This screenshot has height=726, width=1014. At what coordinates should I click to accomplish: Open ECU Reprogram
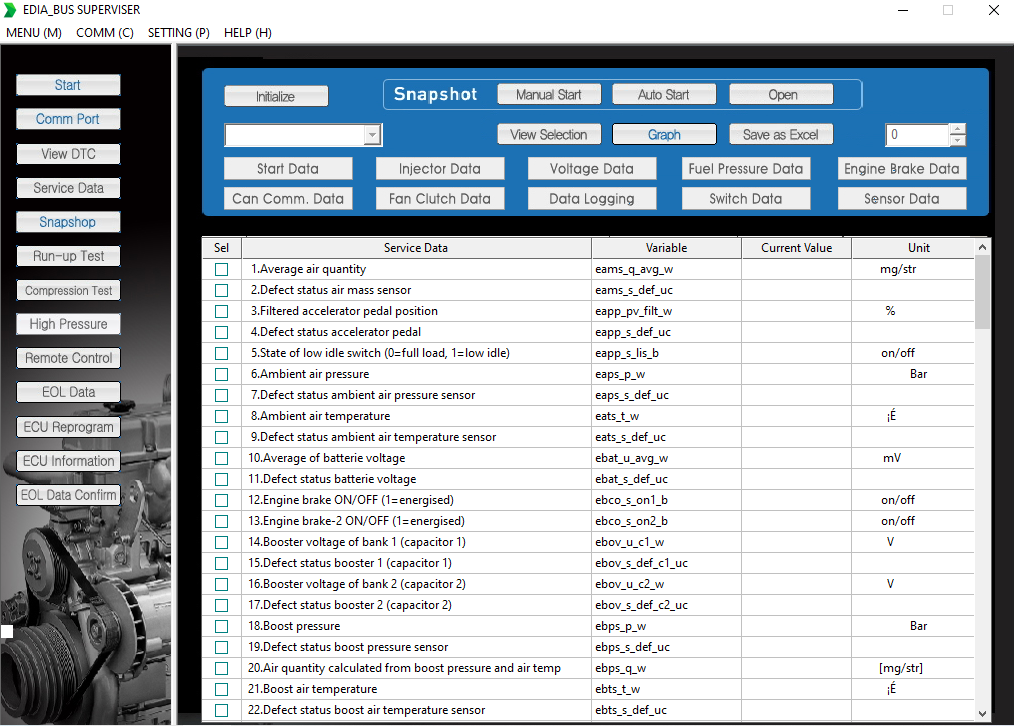click(68, 427)
